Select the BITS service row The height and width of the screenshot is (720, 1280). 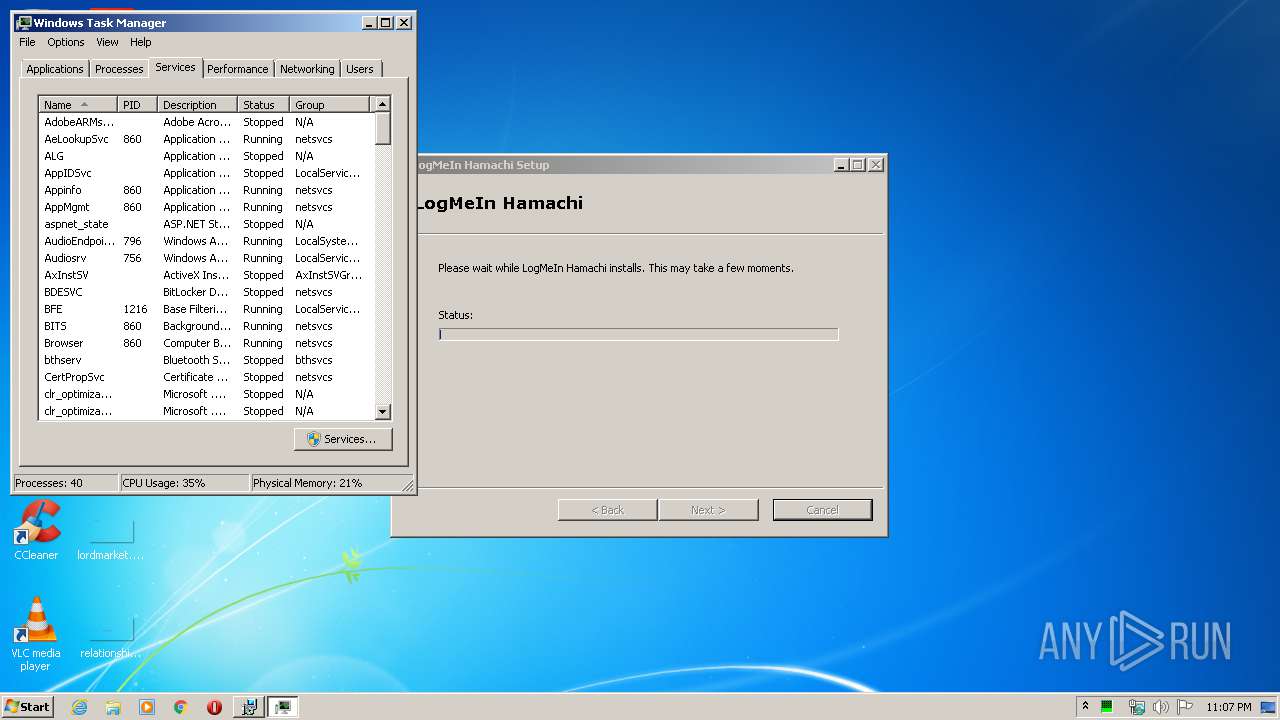tap(206, 326)
